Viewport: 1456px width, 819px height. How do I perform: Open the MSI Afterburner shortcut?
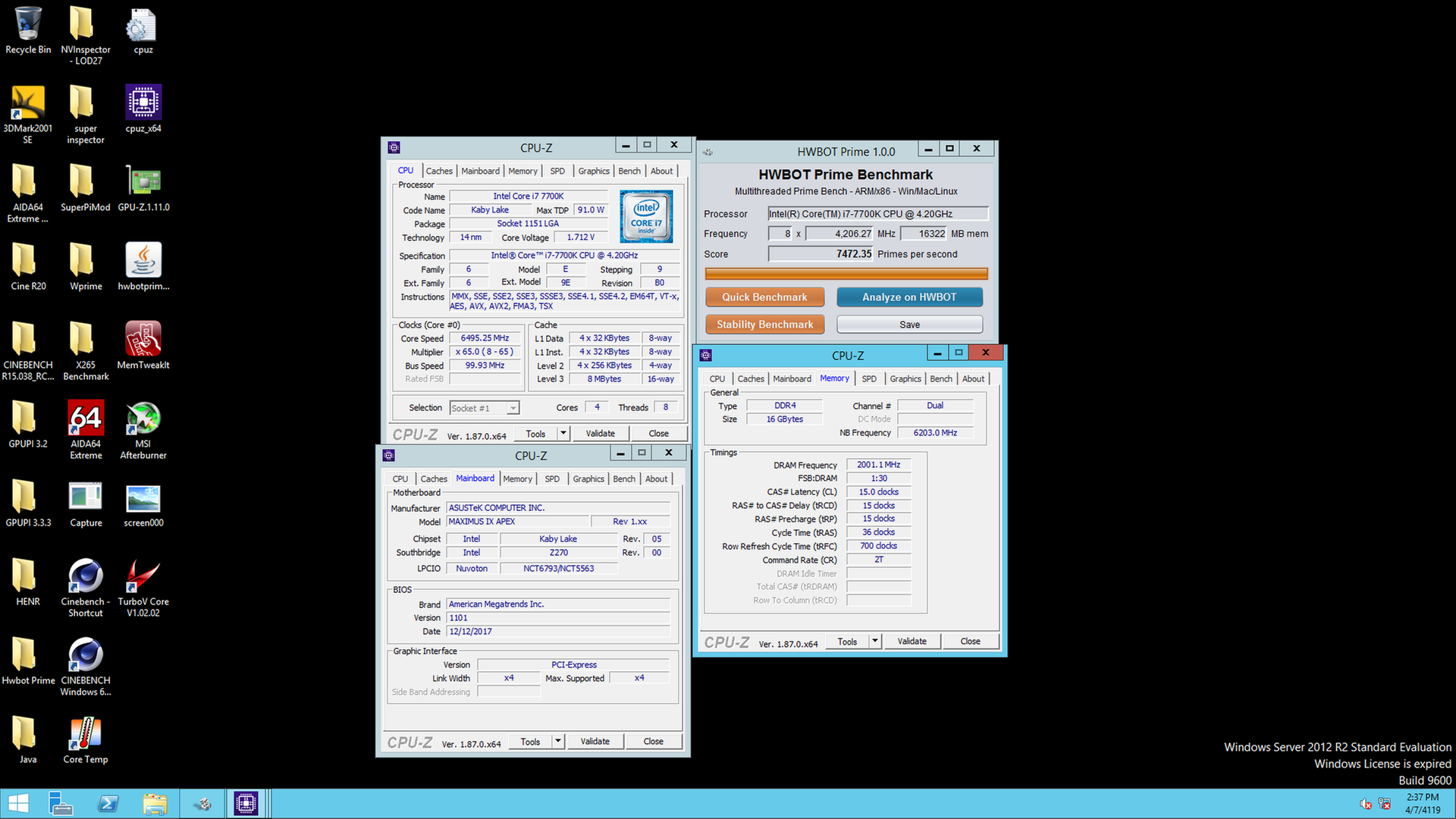point(143,431)
